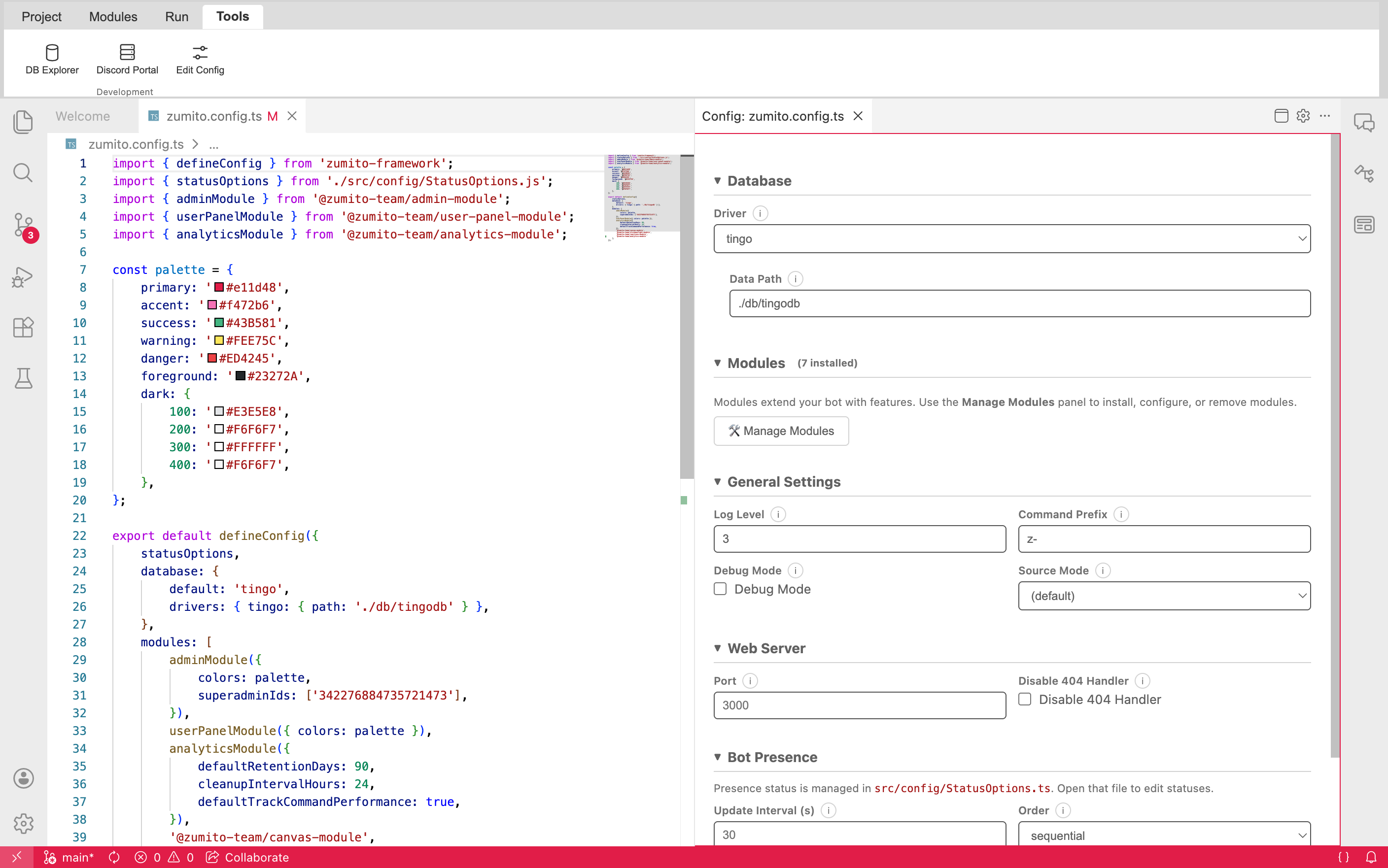Viewport: 1388px width, 868px height.
Task: Open the Driver dropdown showing tingo
Action: click(x=1012, y=239)
